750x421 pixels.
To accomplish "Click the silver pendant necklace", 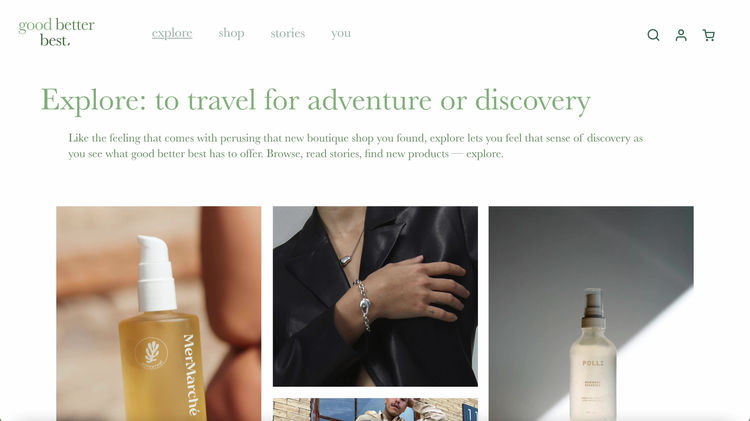I will coord(346,260).
